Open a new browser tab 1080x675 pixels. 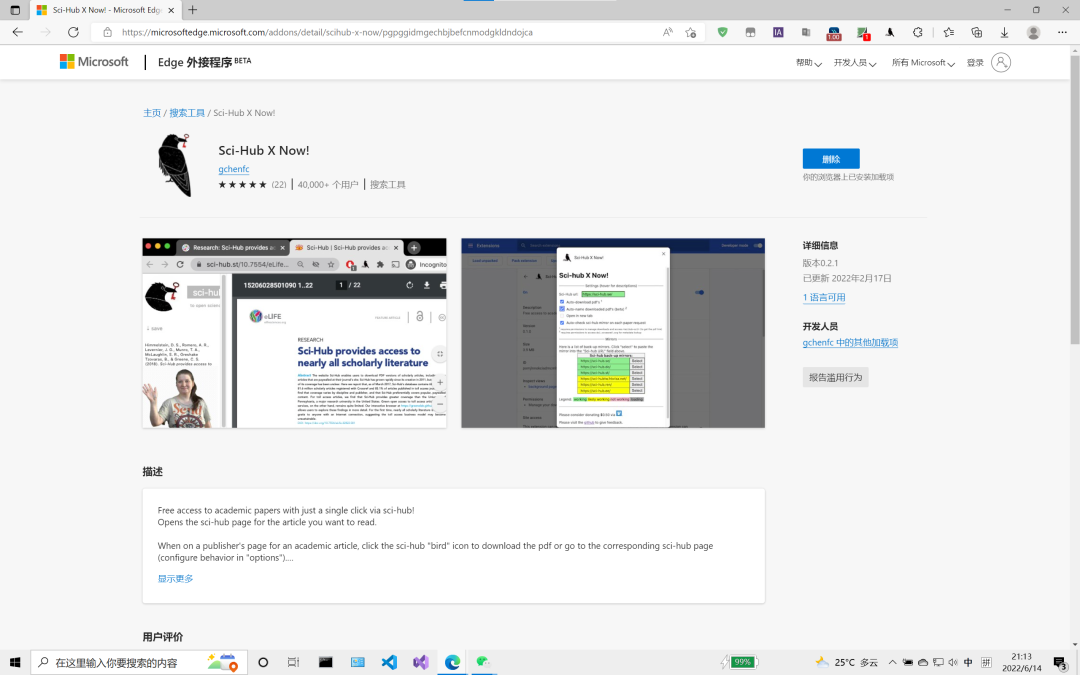click(193, 10)
